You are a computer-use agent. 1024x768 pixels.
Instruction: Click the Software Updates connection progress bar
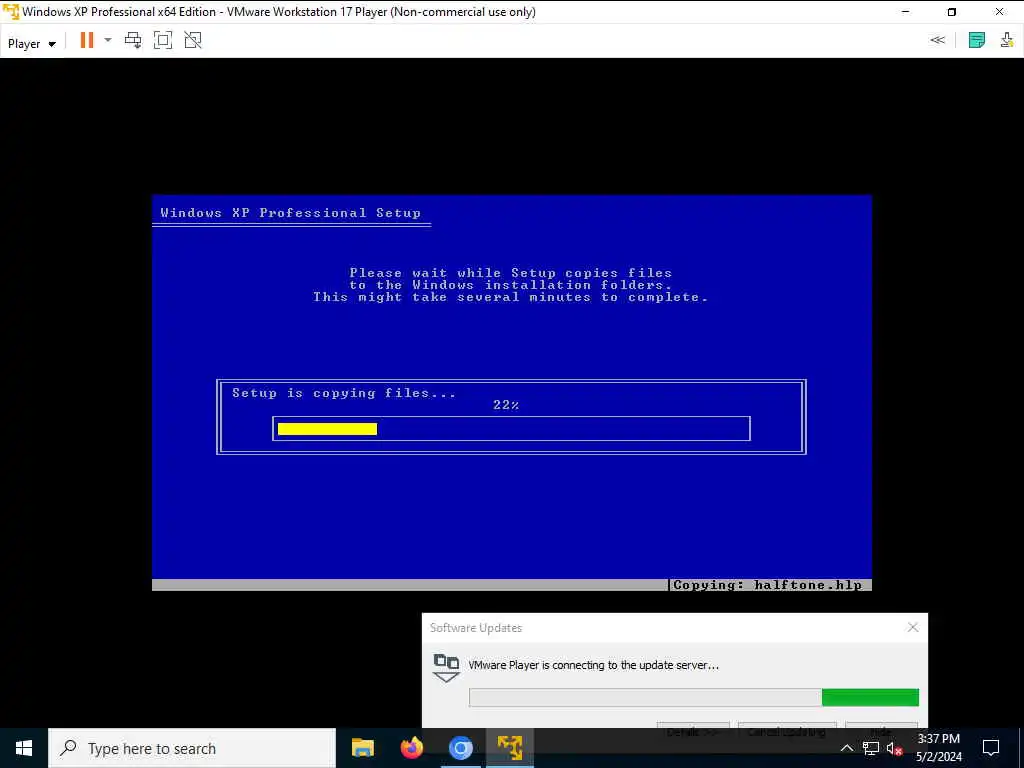[x=694, y=697]
